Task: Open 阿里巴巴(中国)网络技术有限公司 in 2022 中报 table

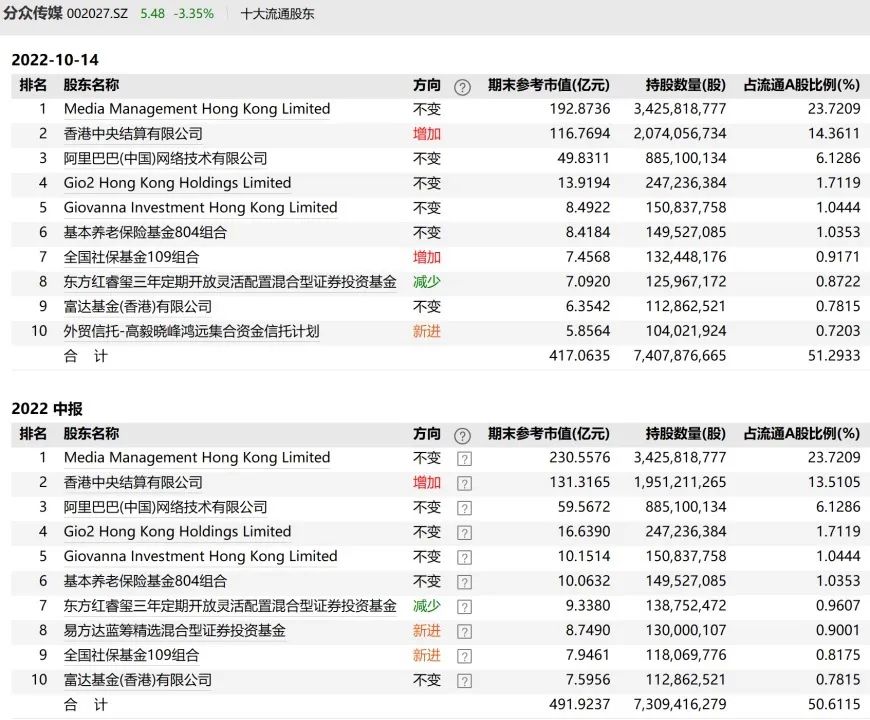Action: point(165,507)
